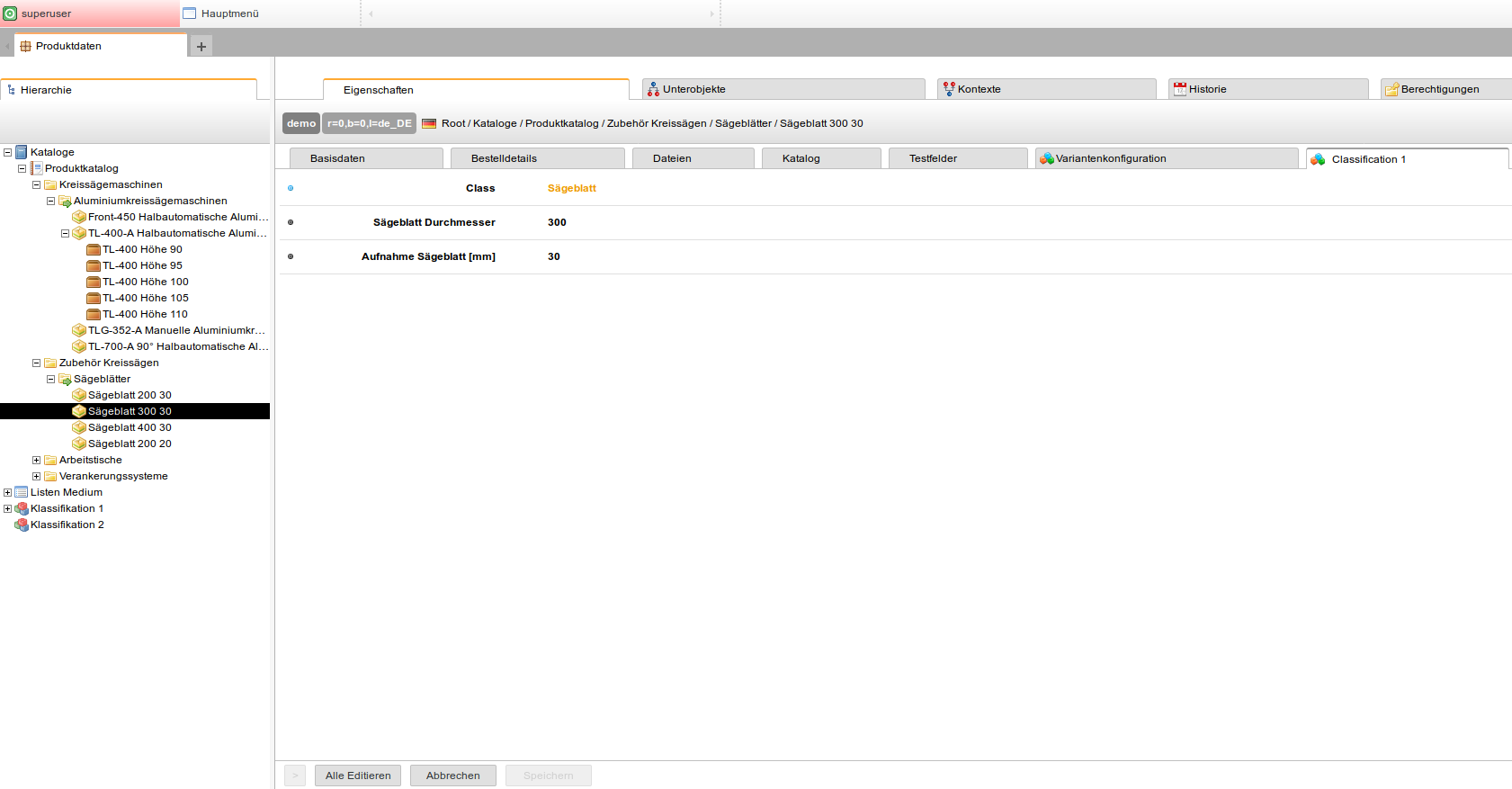Open new tab with plus icon

pyautogui.click(x=201, y=47)
